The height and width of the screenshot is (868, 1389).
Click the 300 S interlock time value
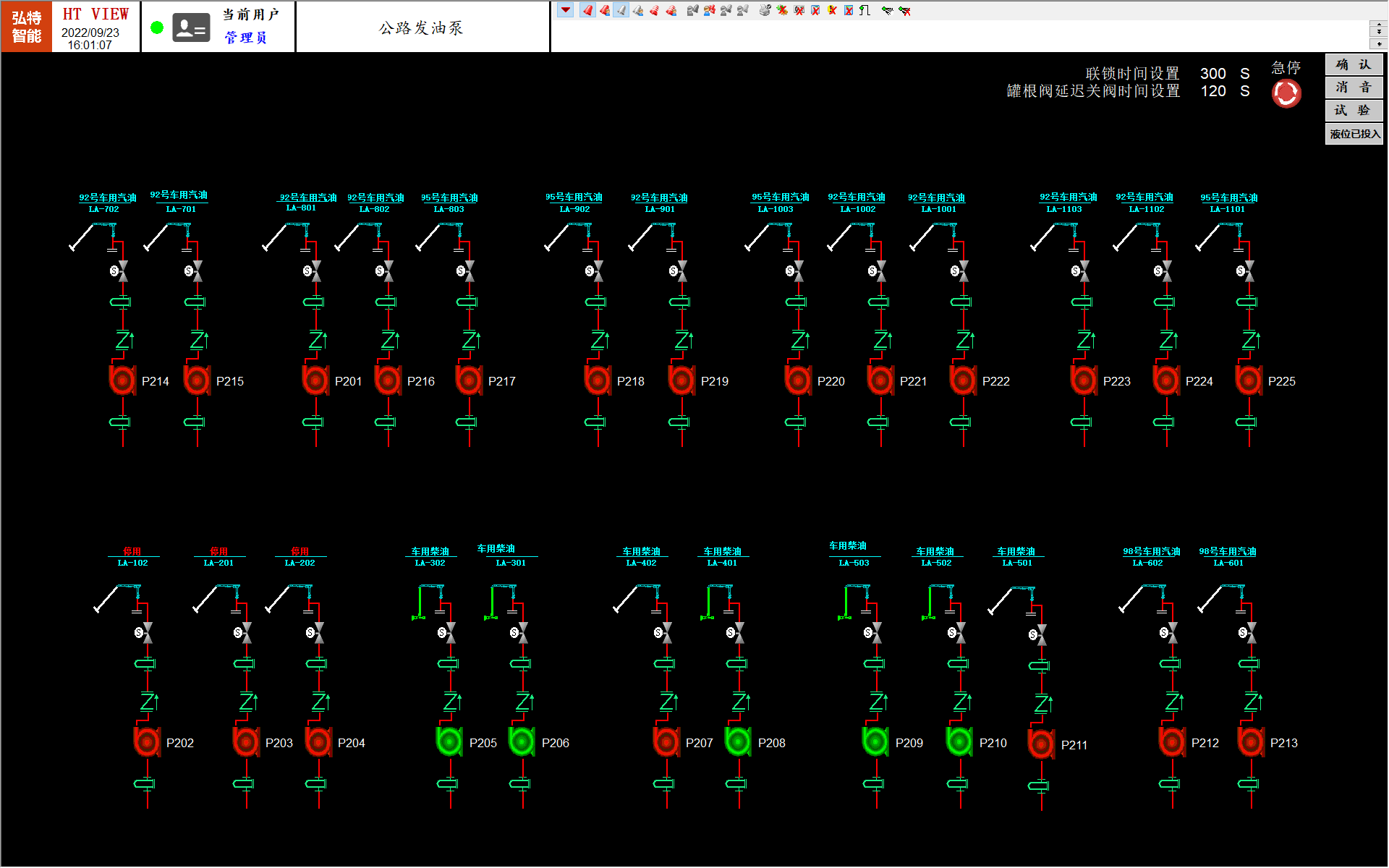tap(1212, 73)
